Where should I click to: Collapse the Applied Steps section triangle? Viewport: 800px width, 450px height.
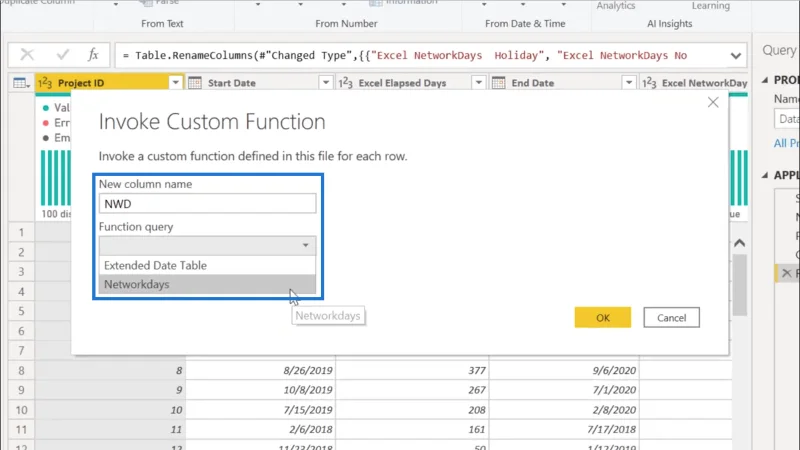coord(765,176)
